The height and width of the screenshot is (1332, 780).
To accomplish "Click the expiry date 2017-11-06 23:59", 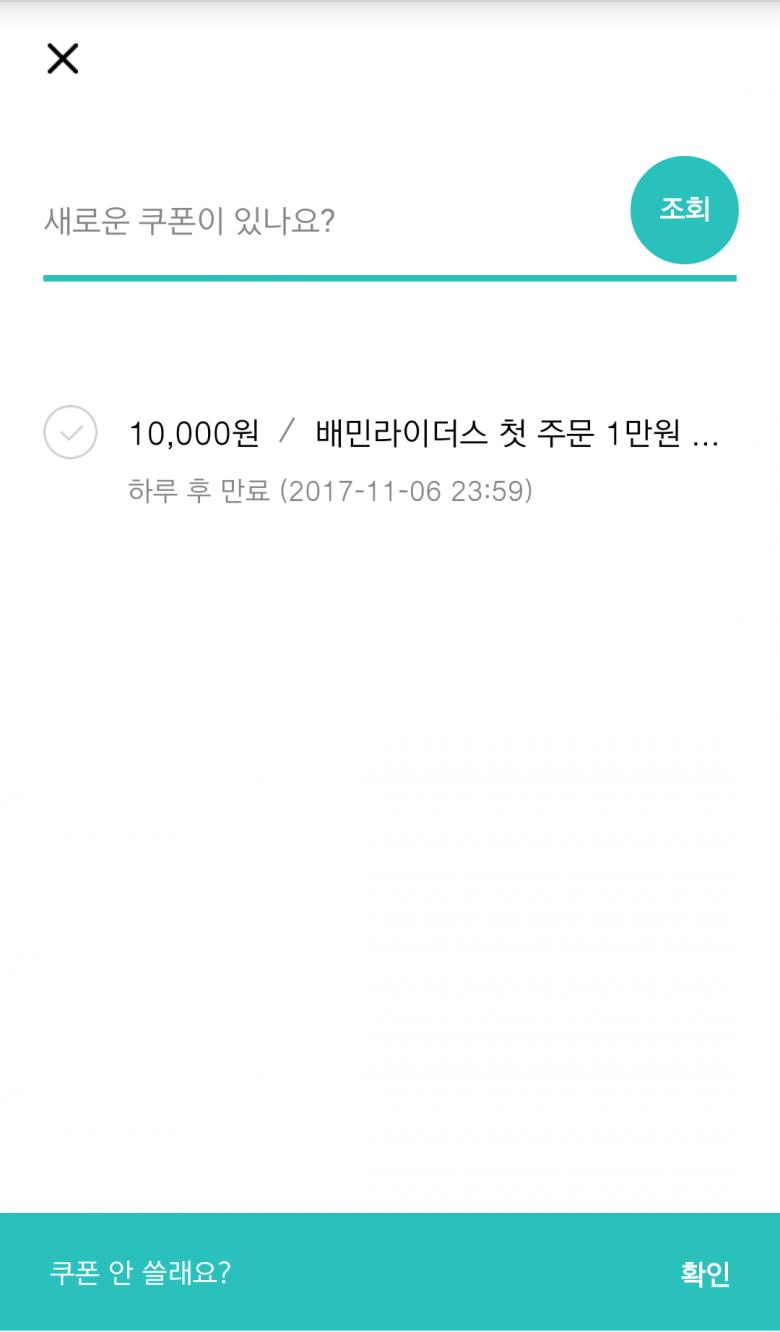I will [x=405, y=492].
